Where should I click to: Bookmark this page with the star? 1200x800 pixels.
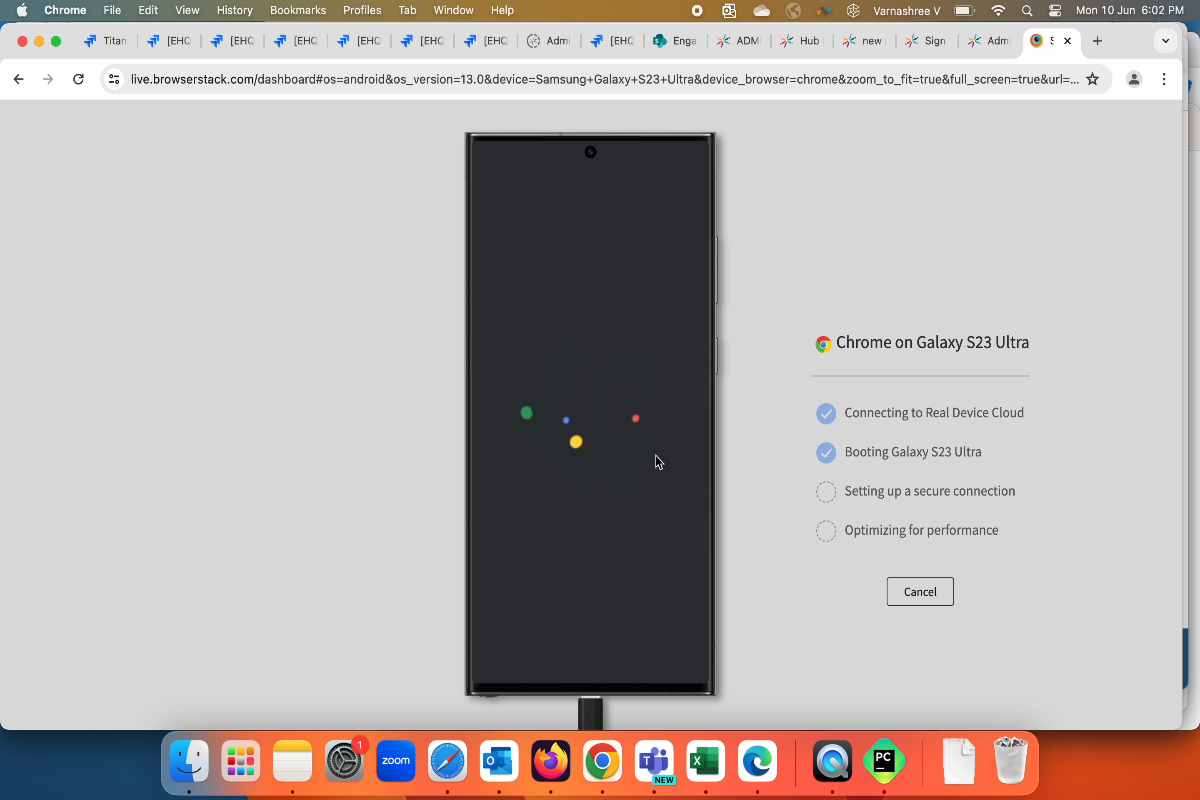(x=1092, y=79)
